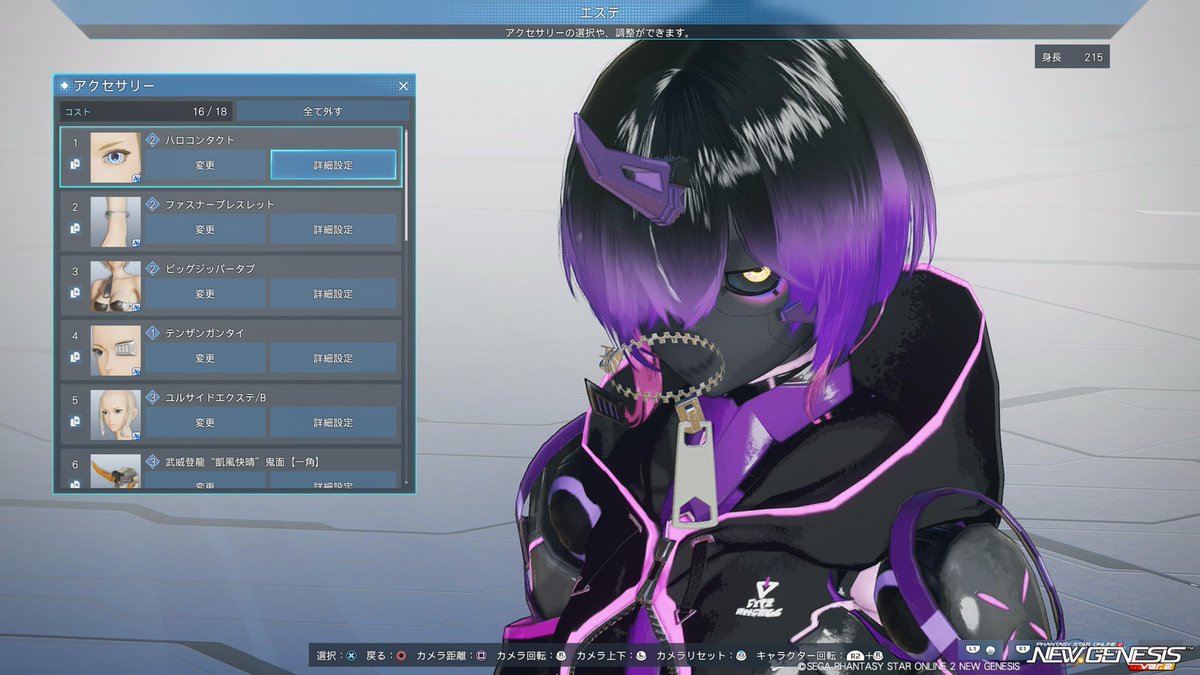1200x675 pixels.
Task: Click the コルサイドエクステ/B item name
Action: click(216, 397)
